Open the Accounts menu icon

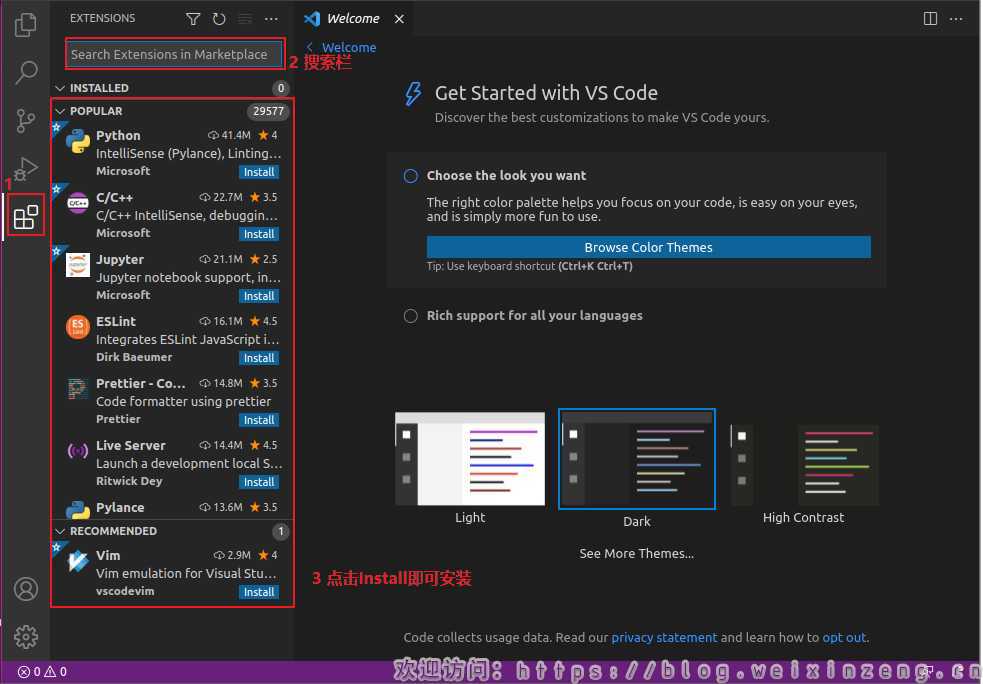(26, 588)
